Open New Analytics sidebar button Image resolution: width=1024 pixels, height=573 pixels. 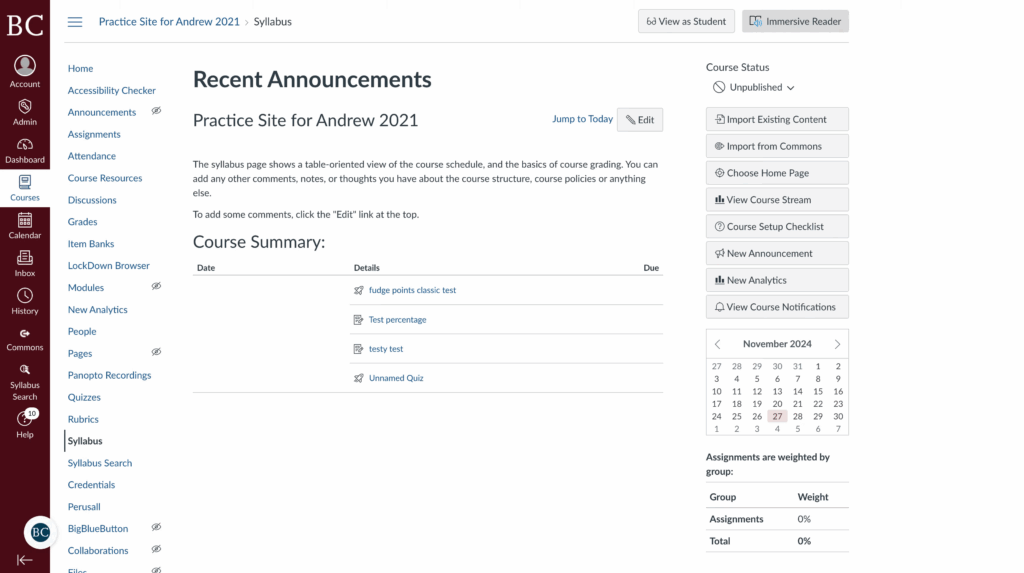point(777,280)
